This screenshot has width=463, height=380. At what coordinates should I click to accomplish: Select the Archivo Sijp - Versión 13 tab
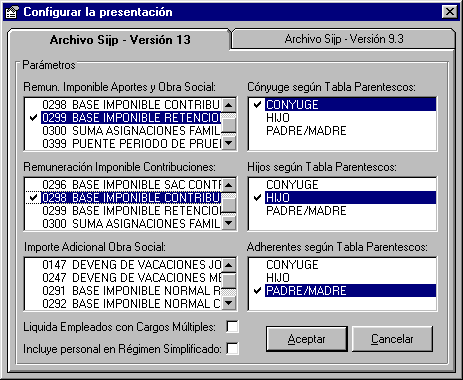tap(120, 40)
